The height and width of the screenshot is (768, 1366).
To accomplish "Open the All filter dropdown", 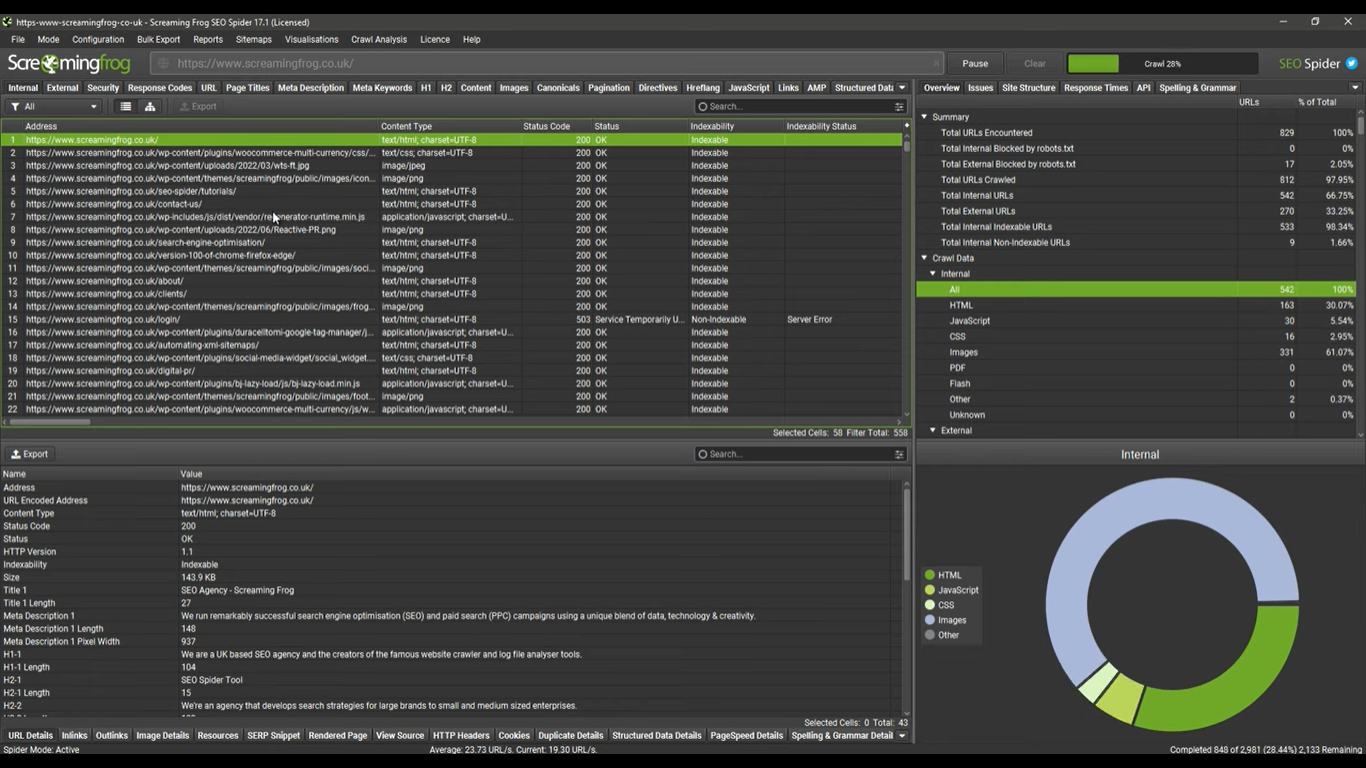I will 54,106.
